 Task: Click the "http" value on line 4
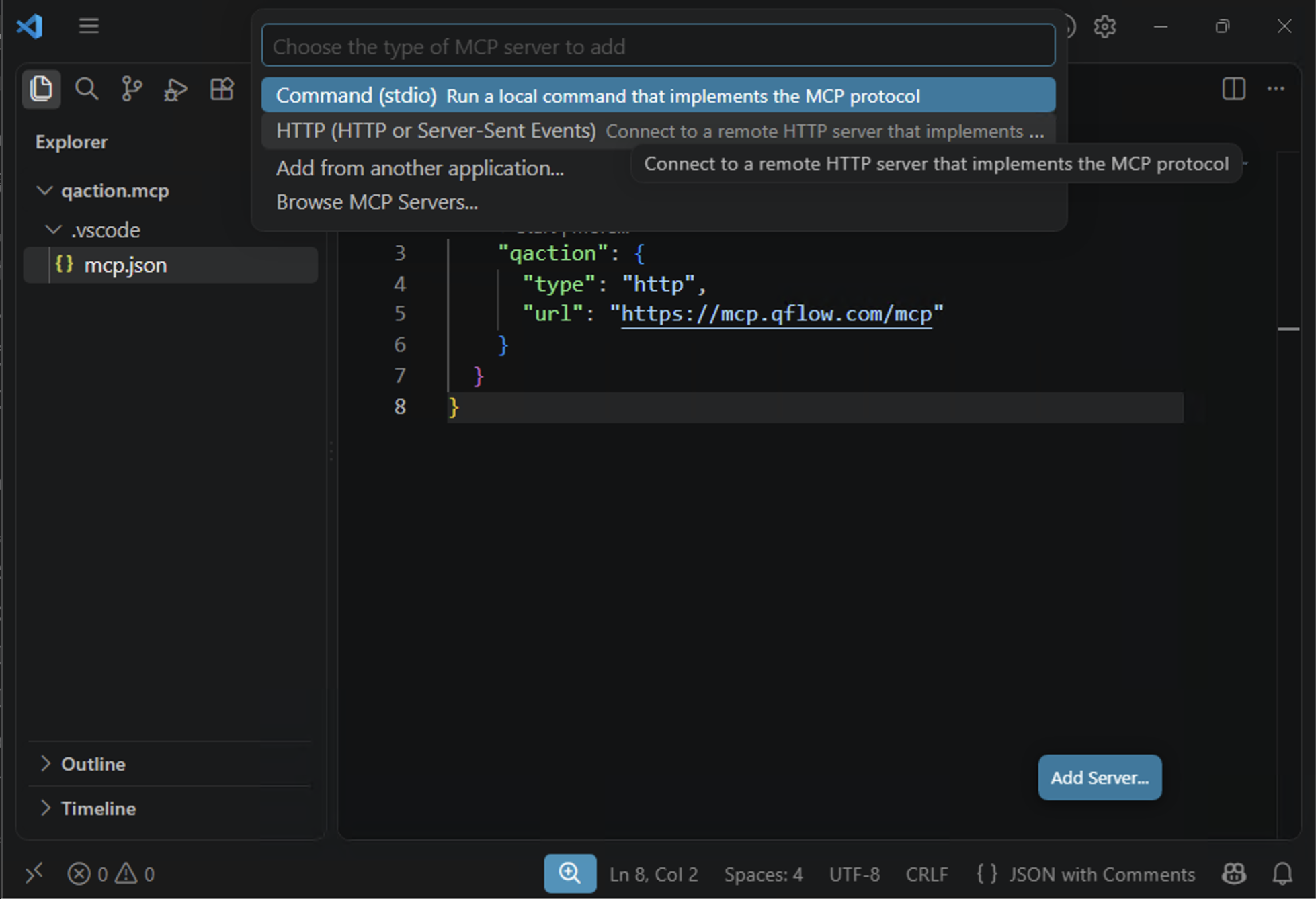pyautogui.click(x=658, y=284)
